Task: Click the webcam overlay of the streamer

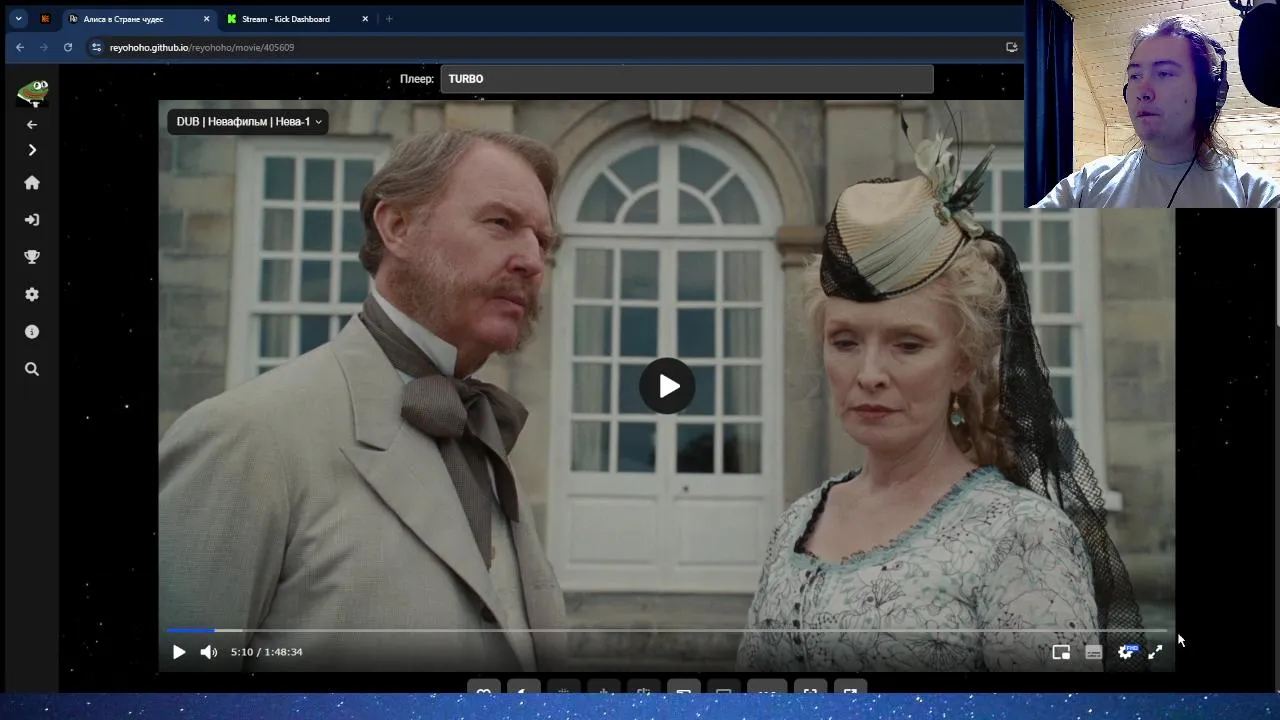Action: point(1152,104)
